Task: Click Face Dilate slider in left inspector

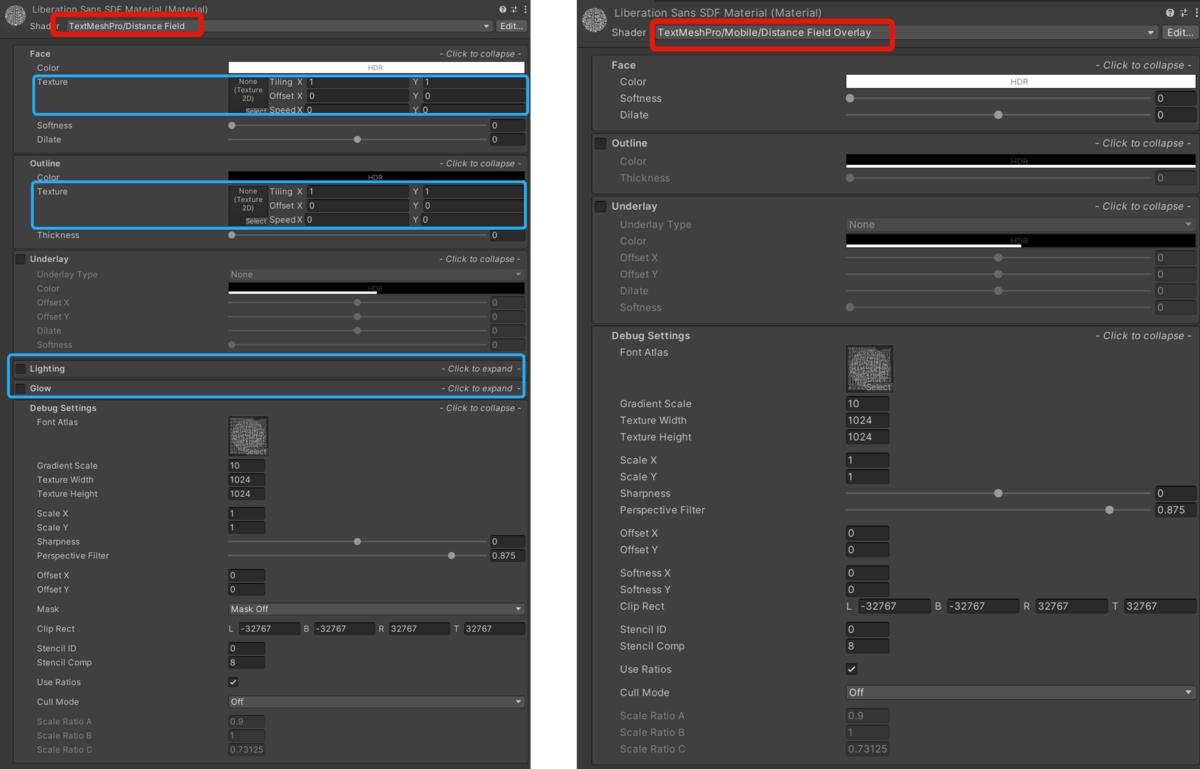Action: point(358,140)
